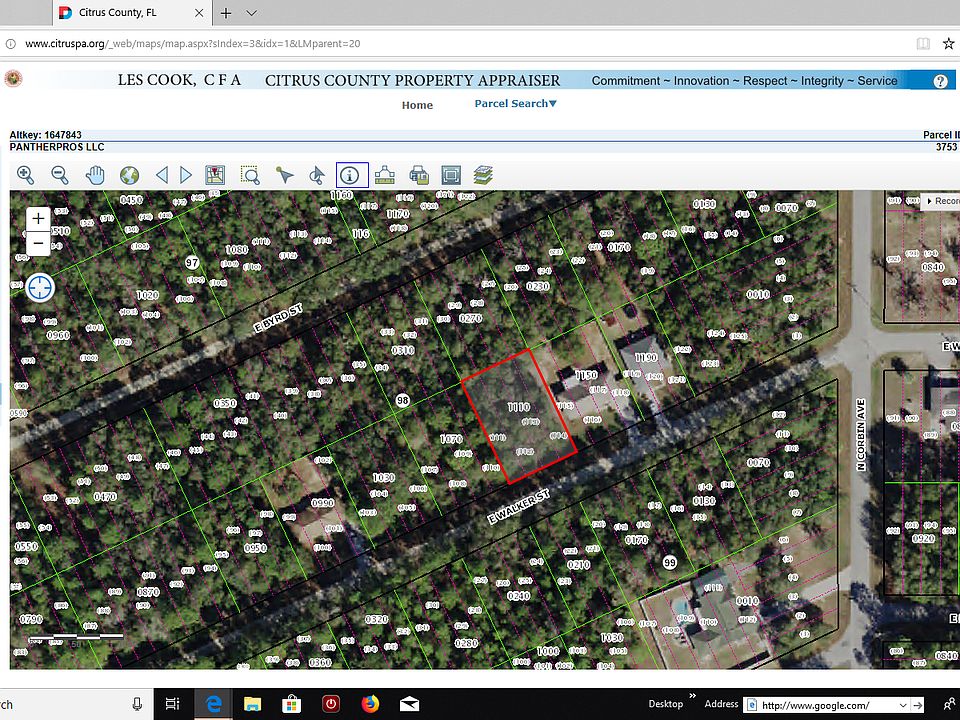Image resolution: width=960 pixels, height=720 pixels.
Task: Open a new browser tab
Action: click(x=226, y=13)
